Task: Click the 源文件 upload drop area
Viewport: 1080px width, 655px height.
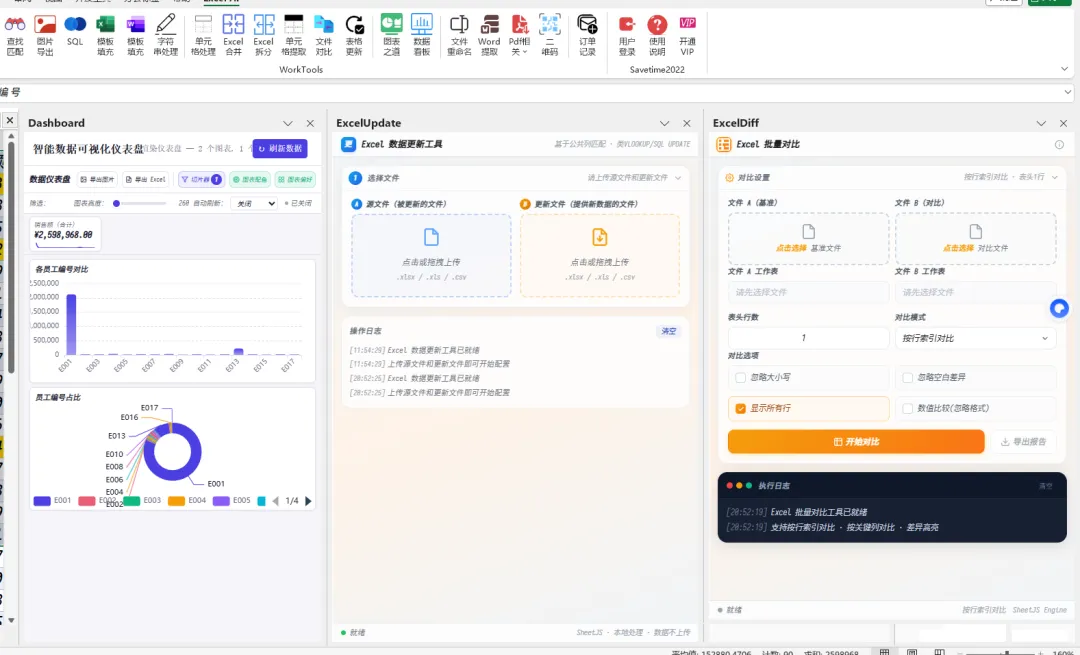Action: point(431,256)
